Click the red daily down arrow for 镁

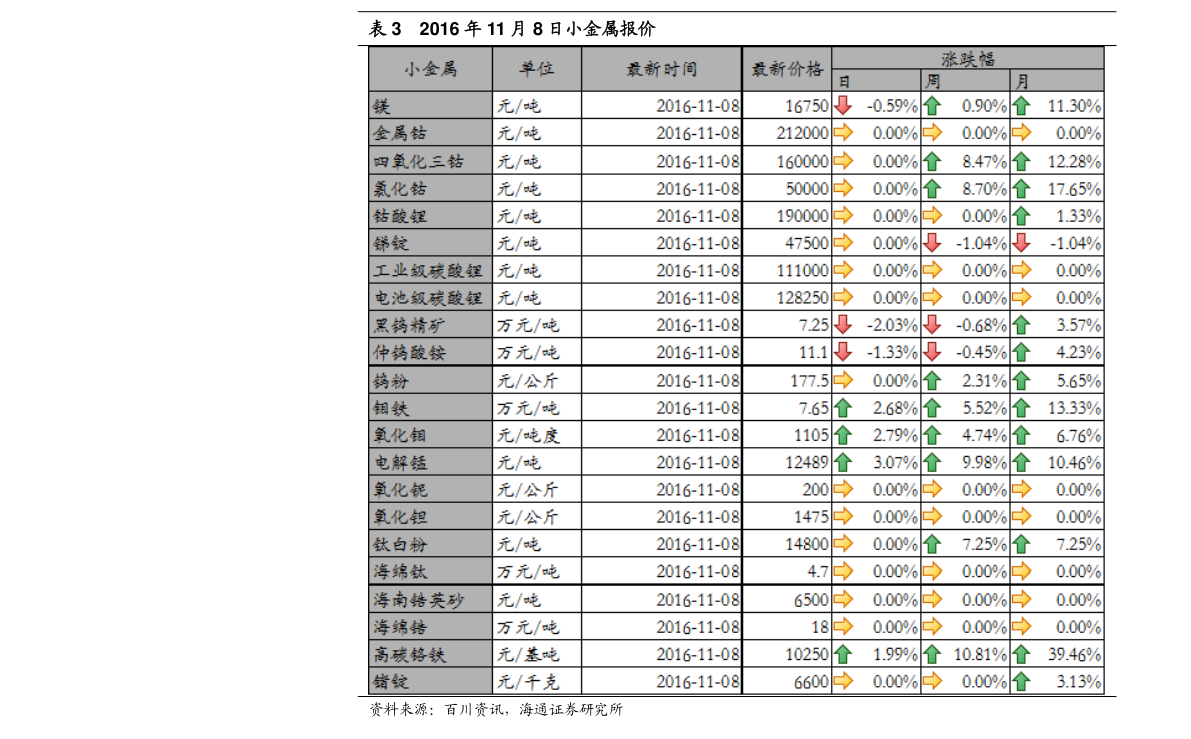coord(842,105)
